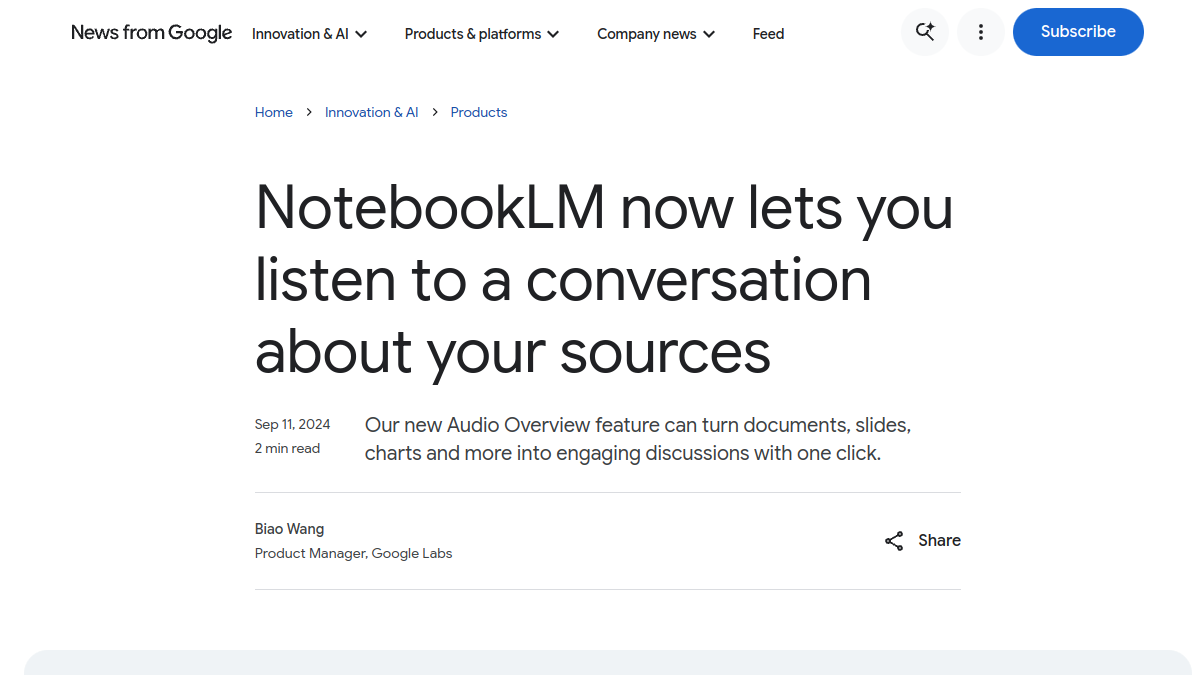Screen dimensions: 1200x675
Task: Open the three-dot more options menu
Action: pos(981,32)
